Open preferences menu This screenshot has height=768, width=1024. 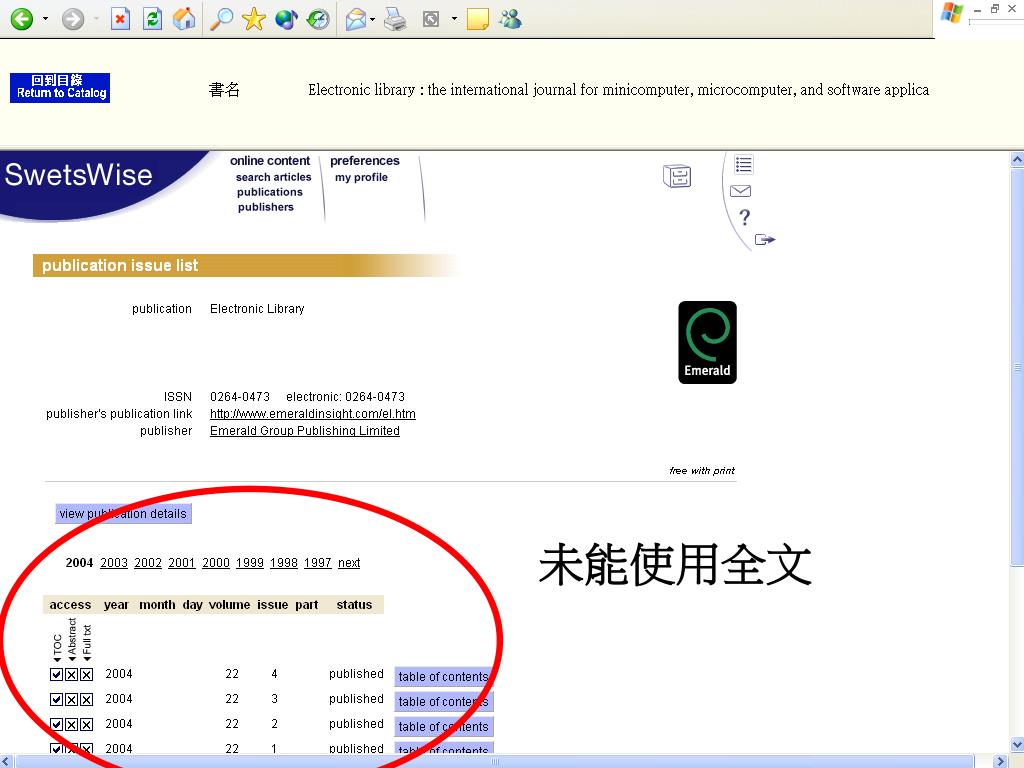(364, 161)
